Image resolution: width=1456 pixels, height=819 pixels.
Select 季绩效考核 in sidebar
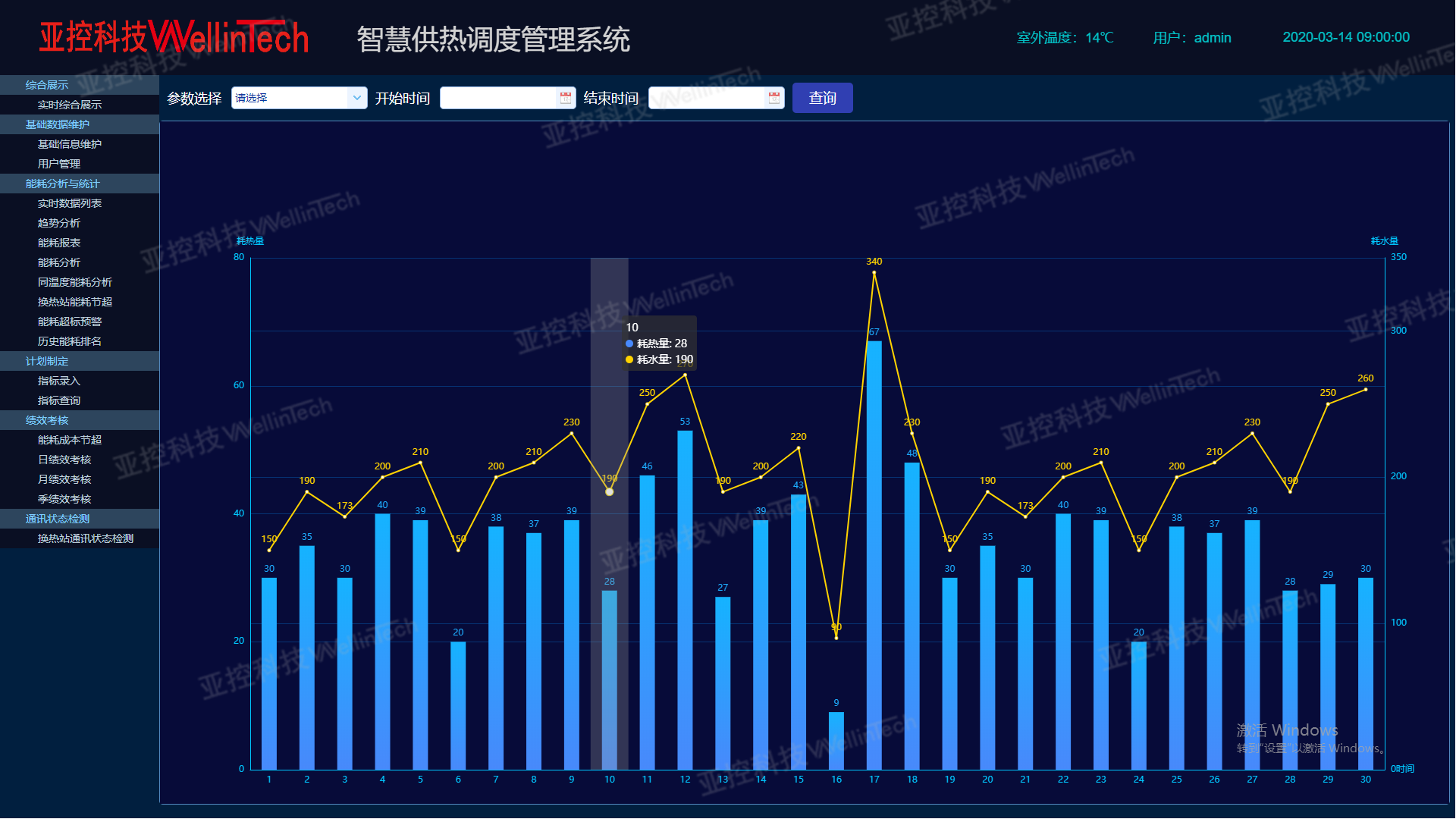click(x=80, y=499)
